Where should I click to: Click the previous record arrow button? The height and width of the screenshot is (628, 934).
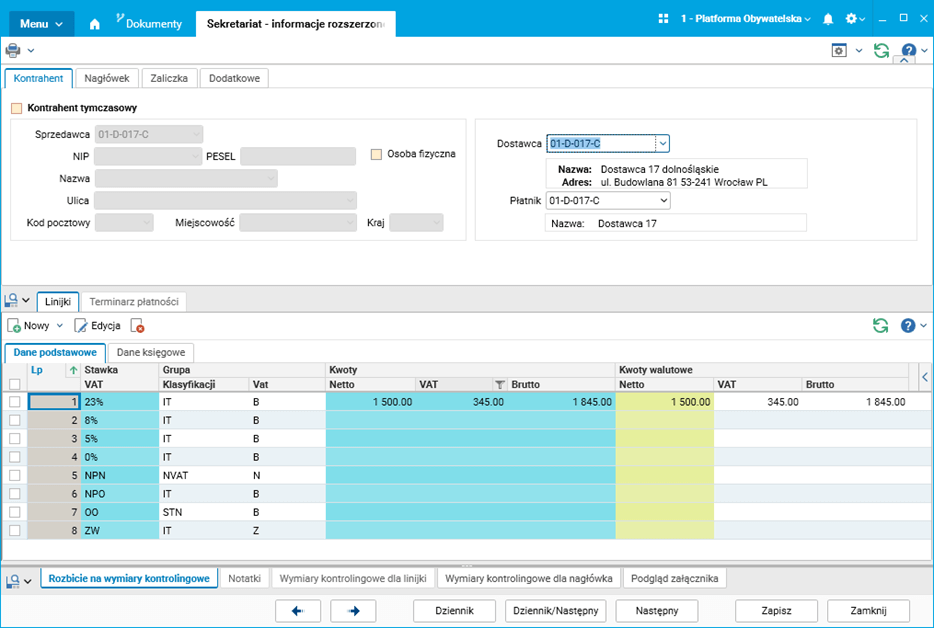pyautogui.click(x=298, y=611)
